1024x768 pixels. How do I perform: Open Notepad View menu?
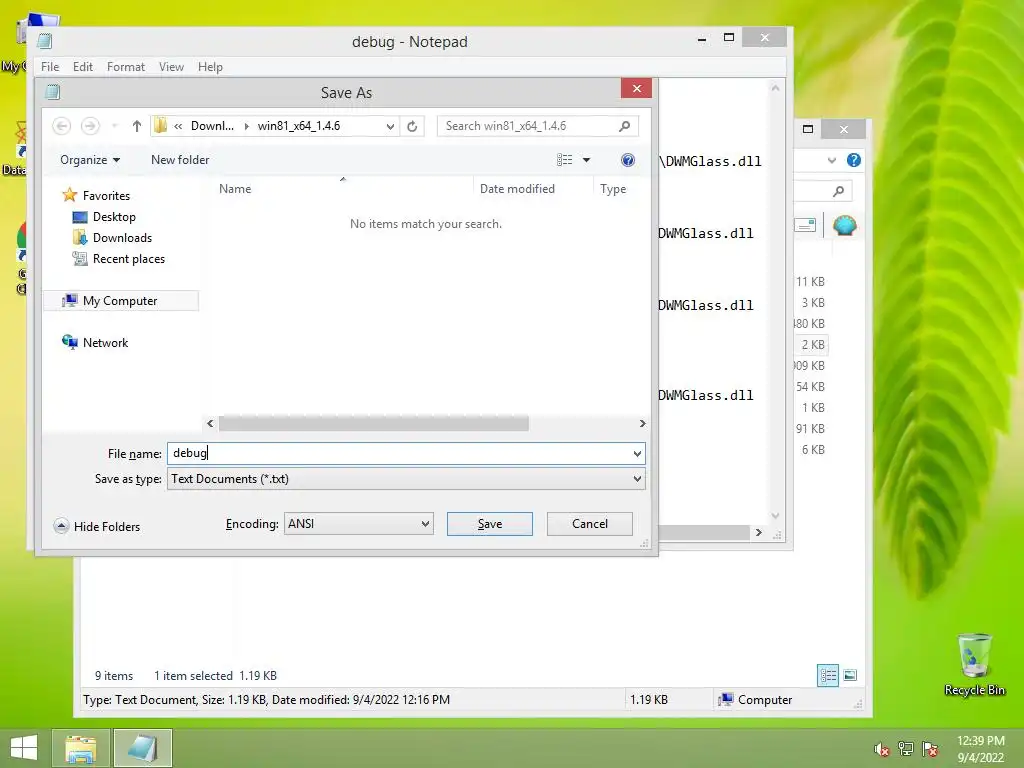tap(171, 67)
